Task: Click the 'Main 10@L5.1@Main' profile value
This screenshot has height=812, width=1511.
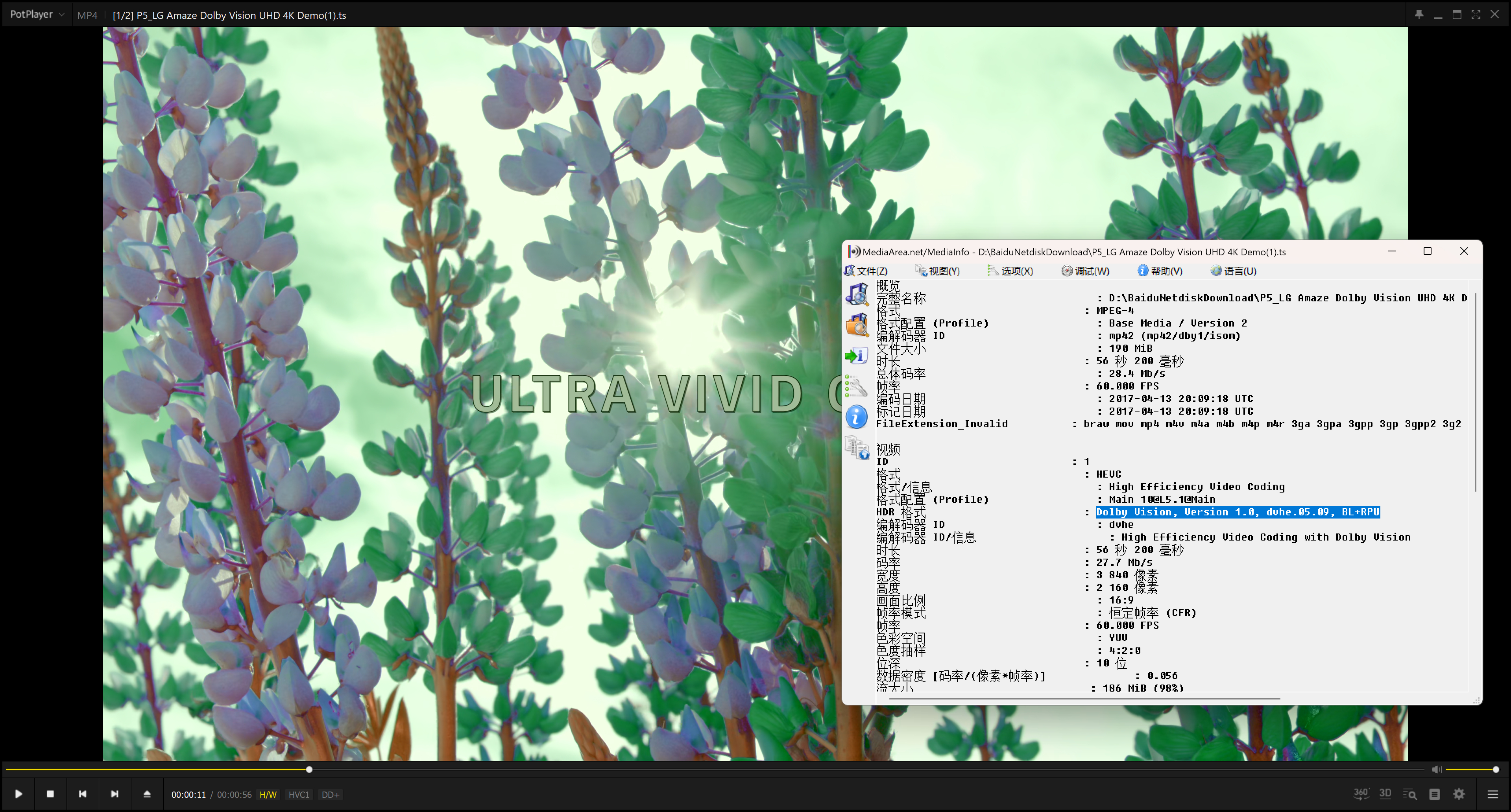Action: (1162, 499)
